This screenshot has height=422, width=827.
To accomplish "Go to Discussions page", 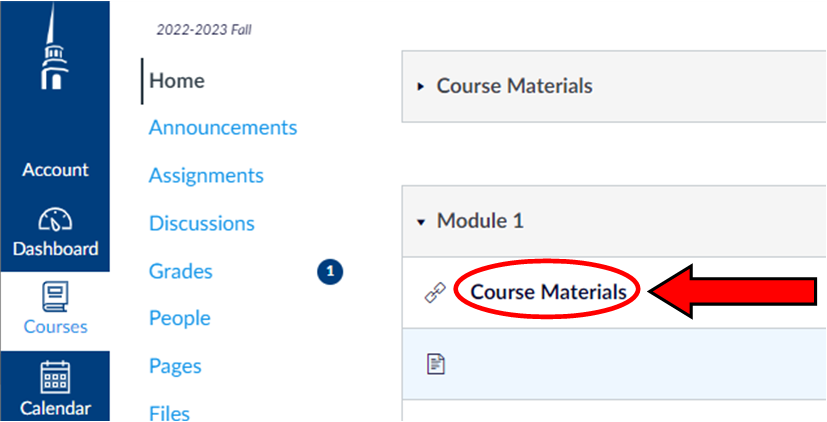I will click(x=202, y=224).
